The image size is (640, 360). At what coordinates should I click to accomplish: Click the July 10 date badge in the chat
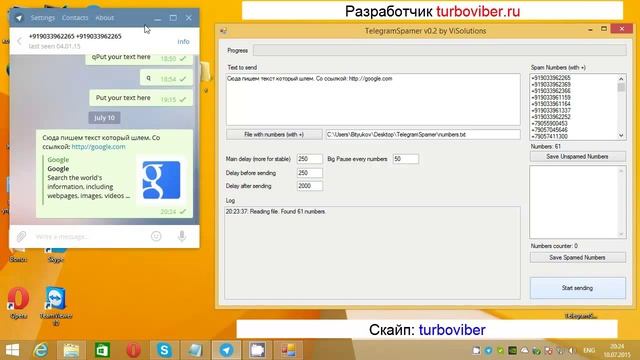coord(104,118)
